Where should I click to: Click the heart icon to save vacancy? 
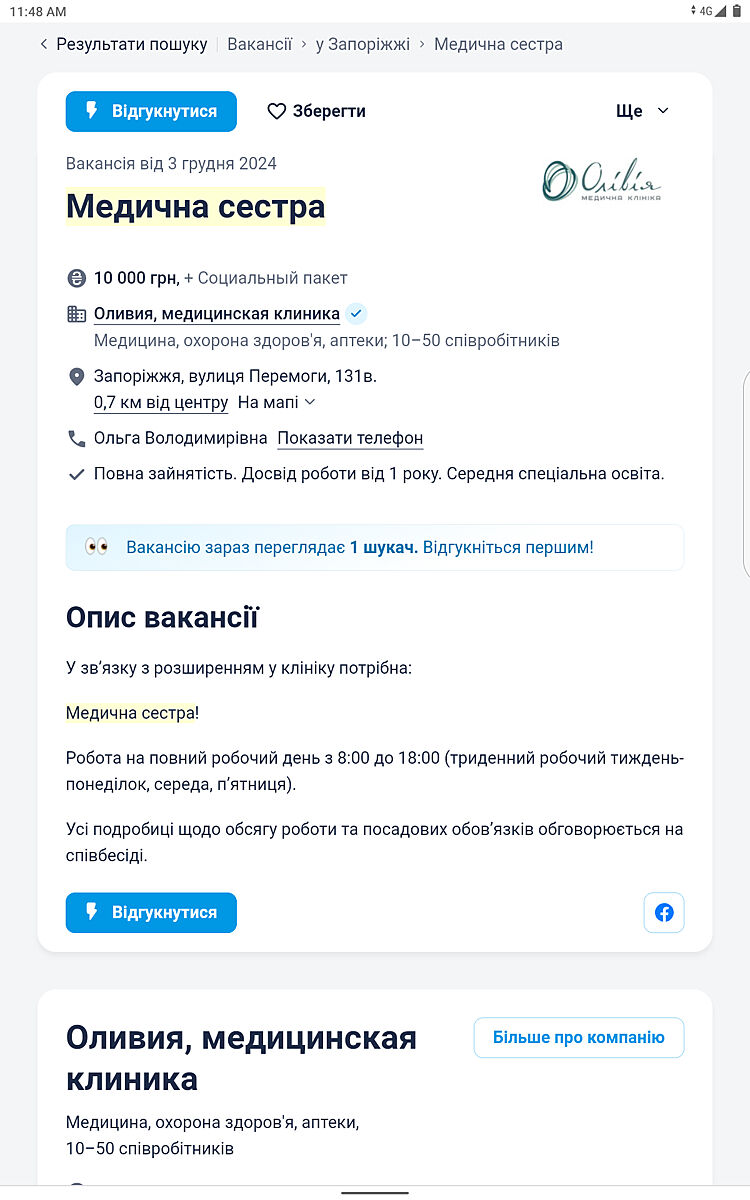click(277, 111)
